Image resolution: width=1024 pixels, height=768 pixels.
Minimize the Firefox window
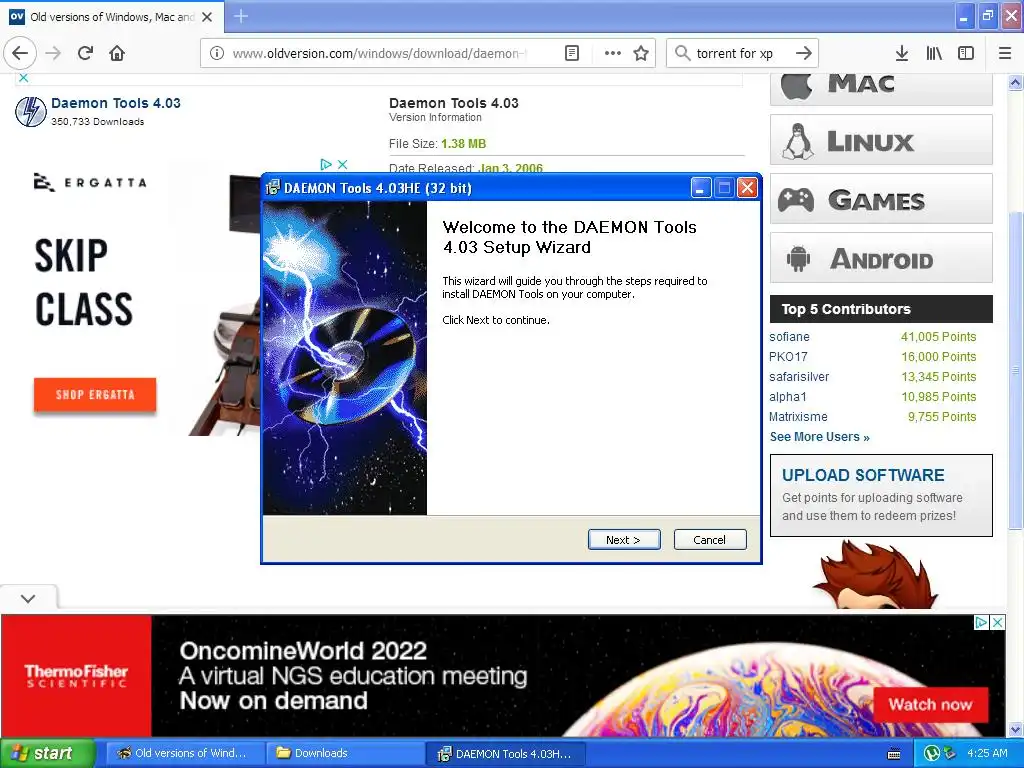tap(964, 17)
